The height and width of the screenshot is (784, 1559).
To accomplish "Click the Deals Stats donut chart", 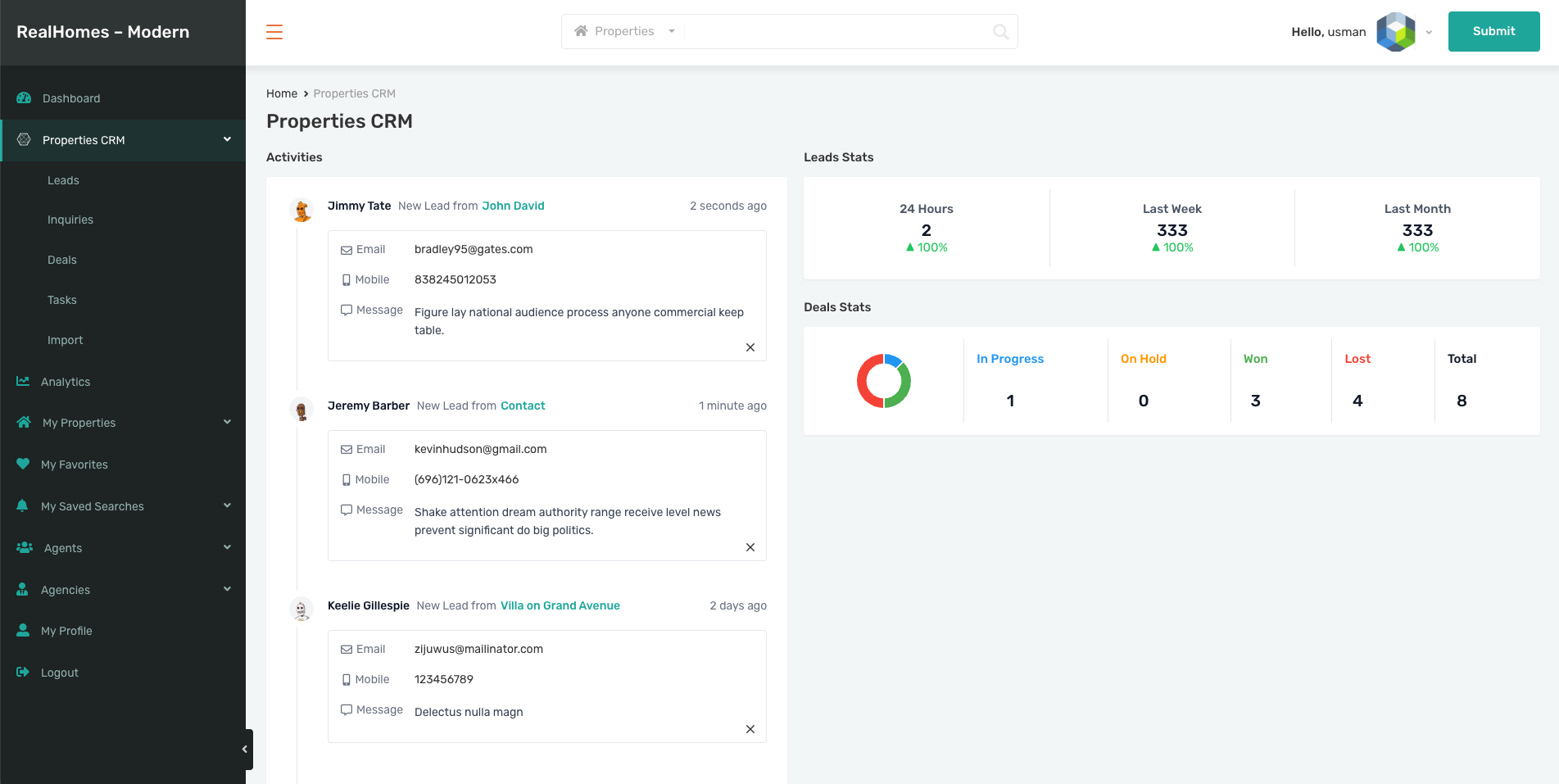I will click(x=883, y=381).
